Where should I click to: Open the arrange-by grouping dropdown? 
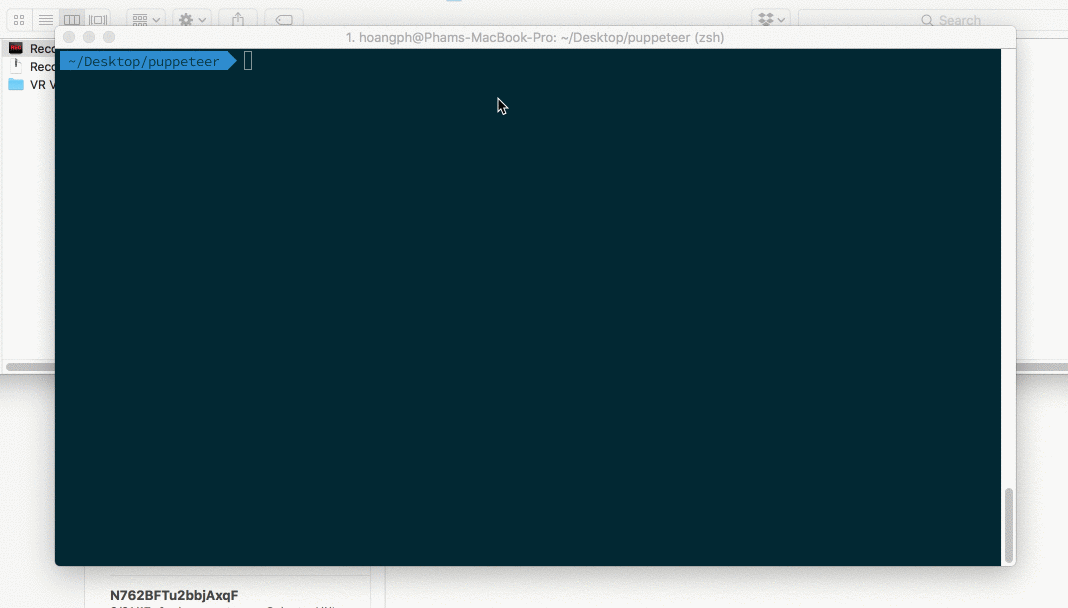(146, 20)
